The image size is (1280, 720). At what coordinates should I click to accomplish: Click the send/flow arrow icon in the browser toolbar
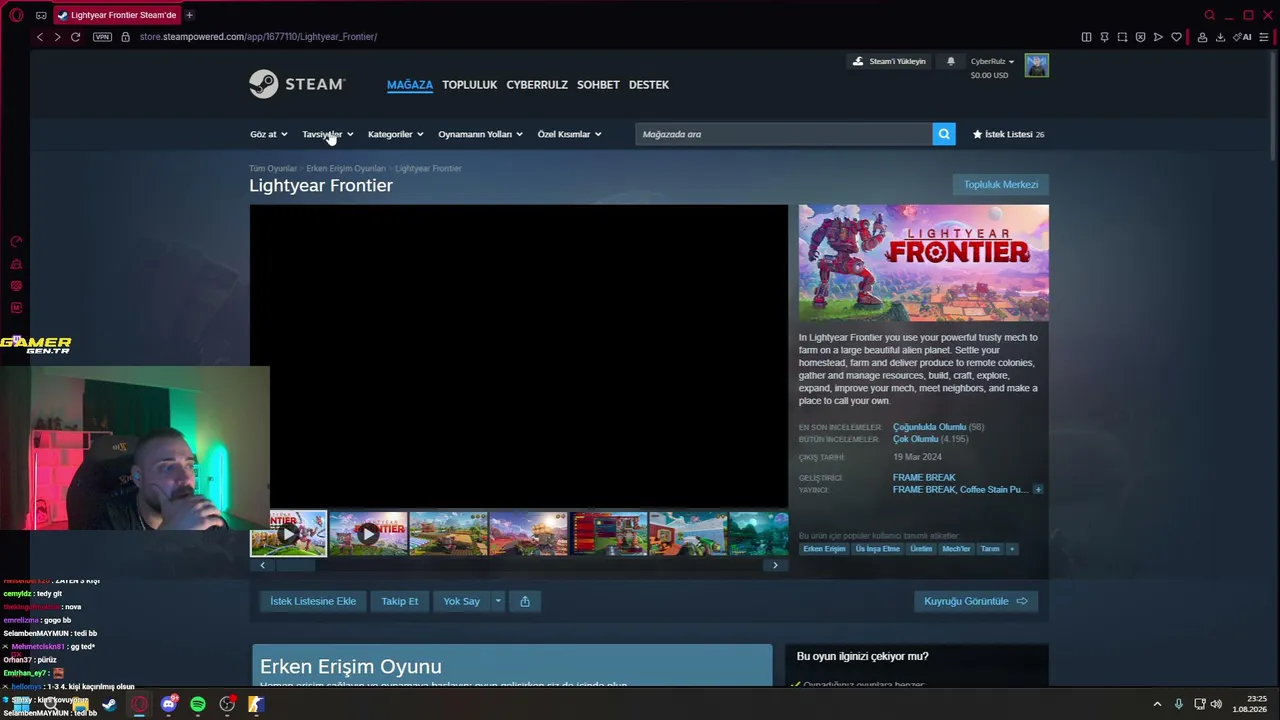(x=1158, y=37)
